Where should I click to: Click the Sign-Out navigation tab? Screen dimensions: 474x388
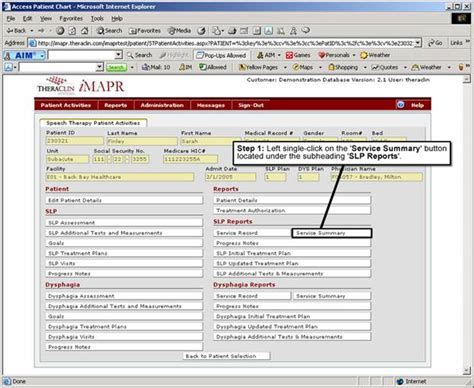coord(251,105)
